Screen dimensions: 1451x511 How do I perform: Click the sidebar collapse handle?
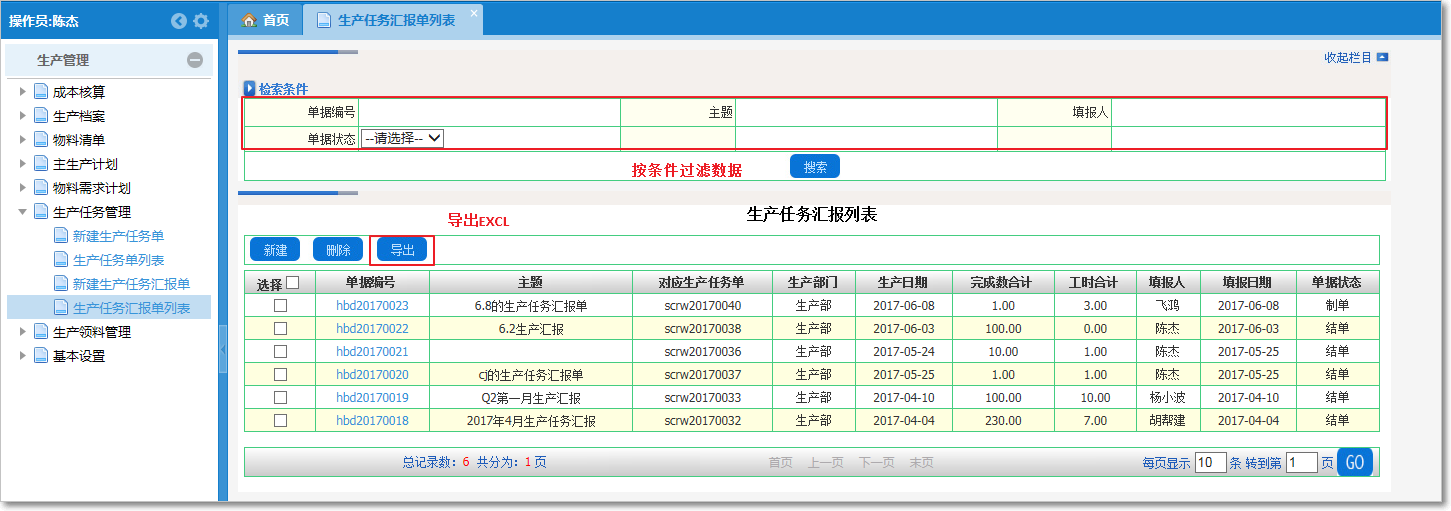tap(222, 347)
